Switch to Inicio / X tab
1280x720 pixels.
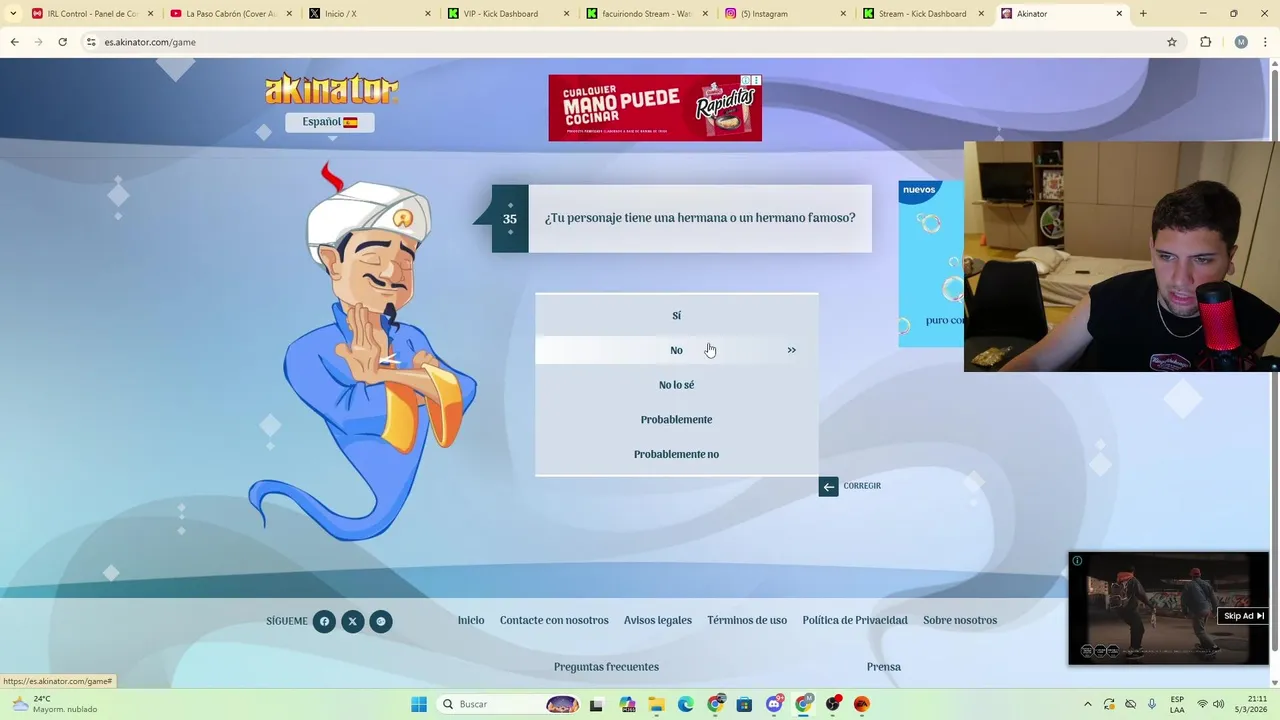pos(368,14)
